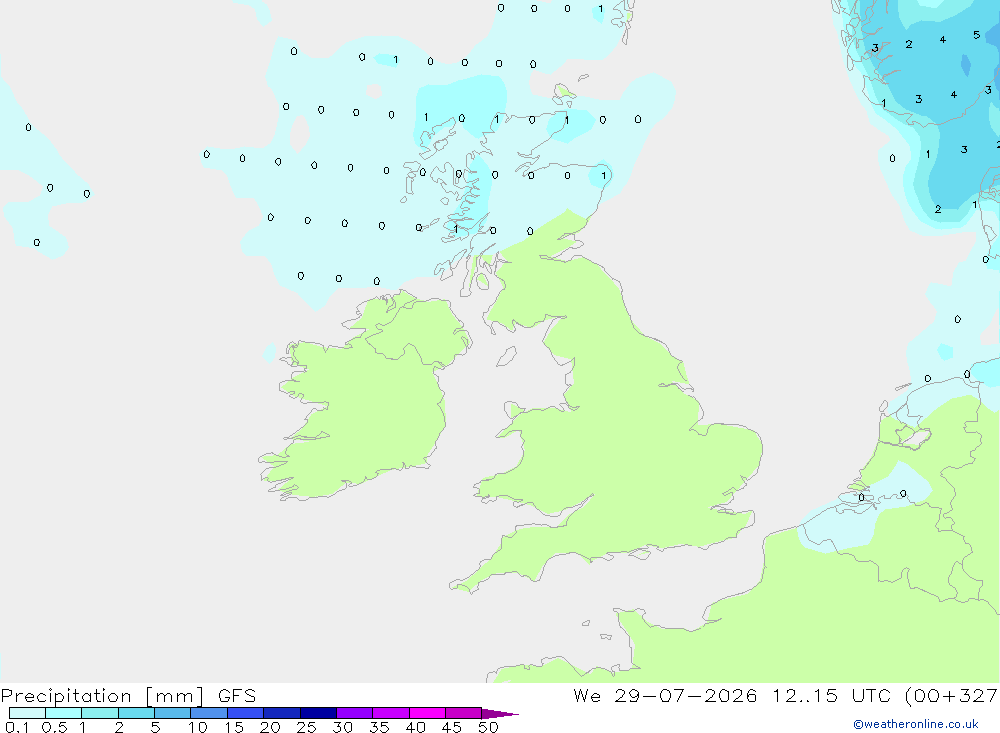The image size is (1000, 733).
Task: Click the legend label '50'
Action: (489, 727)
